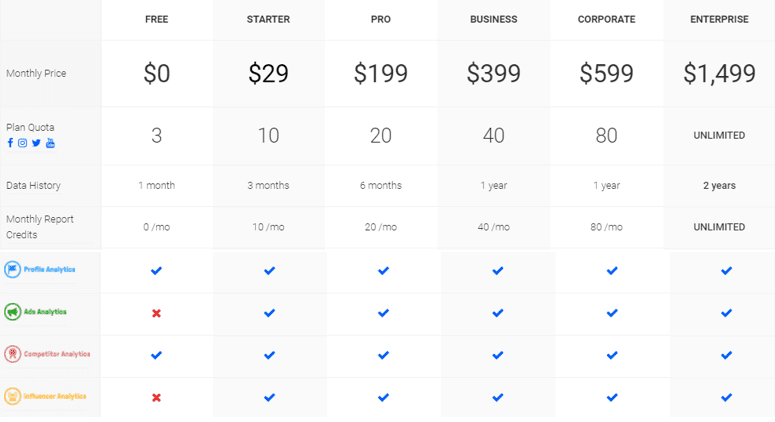This screenshot has height=422, width=775.
Task: Click the red X for Ads Analytics in Free
Action: (x=156, y=313)
